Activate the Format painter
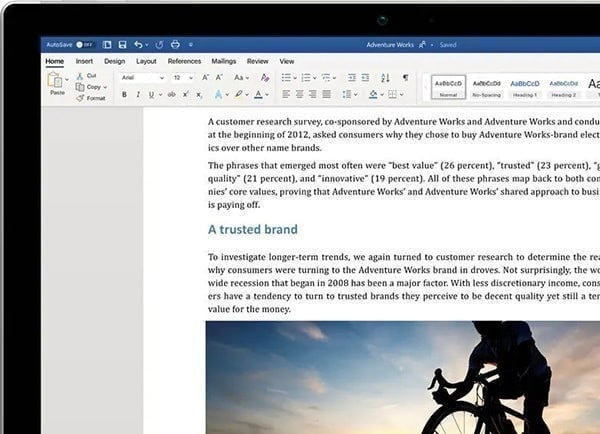 click(x=91, y=98)
